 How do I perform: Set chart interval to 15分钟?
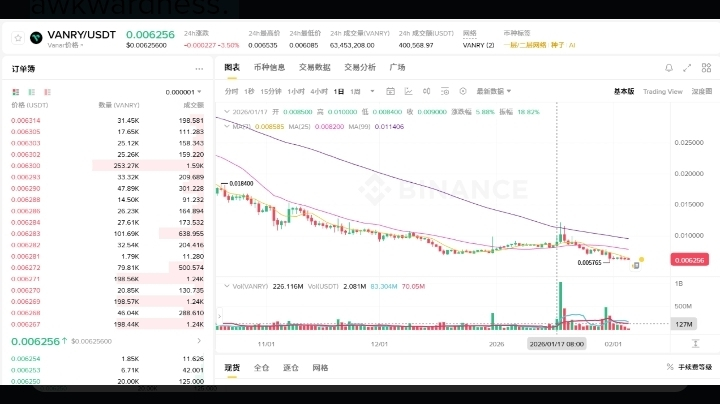pyautogui.click(x=271, y=91)
